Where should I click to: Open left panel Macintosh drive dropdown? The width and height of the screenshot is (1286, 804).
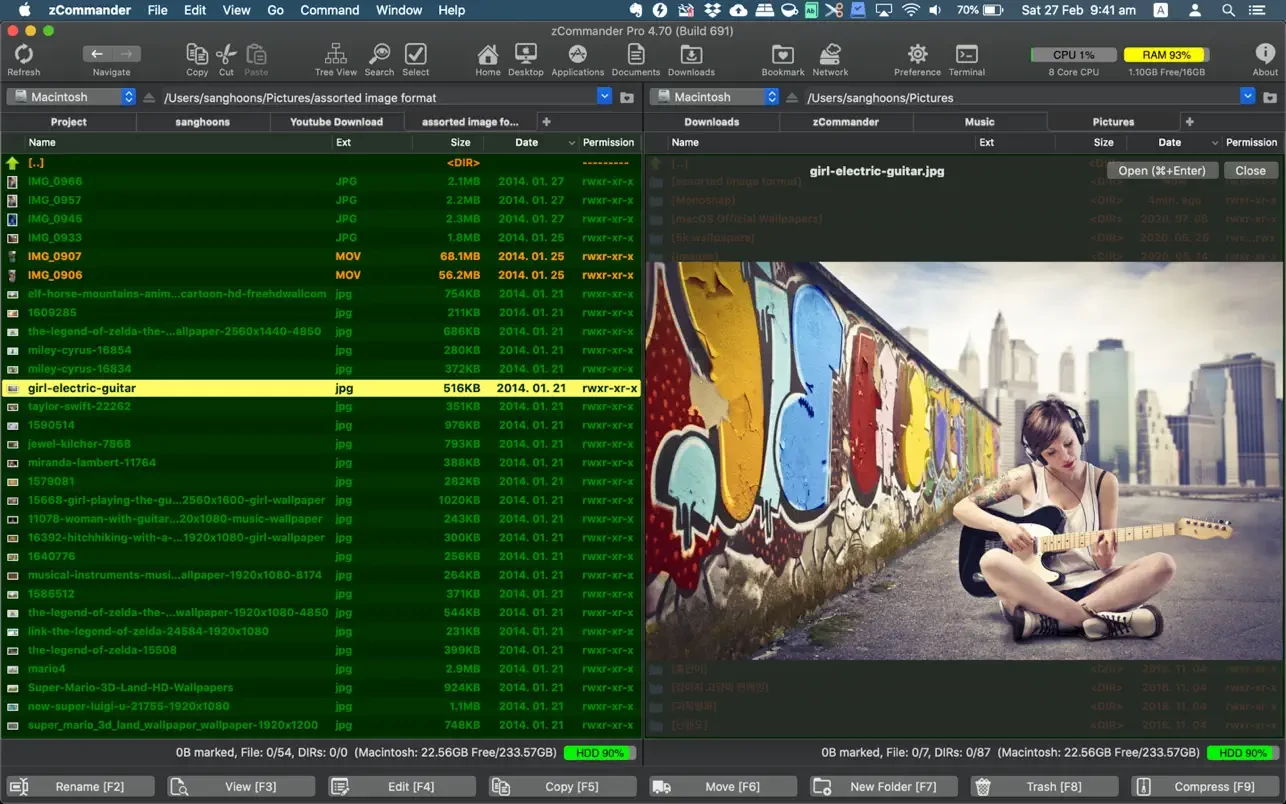tap(70, 97)
